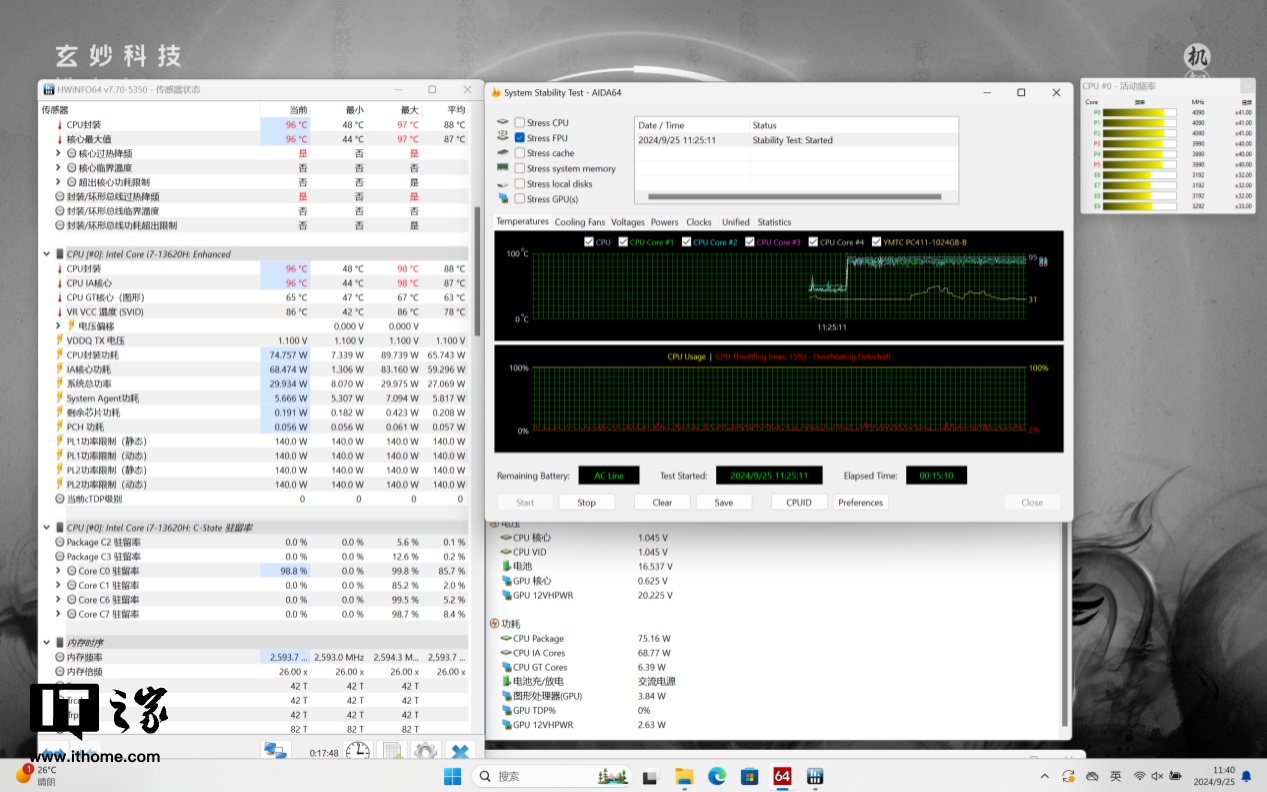
Task: Collapse CPU [#0] i7-13620H Enhanced section
Action: pos(47,254)
